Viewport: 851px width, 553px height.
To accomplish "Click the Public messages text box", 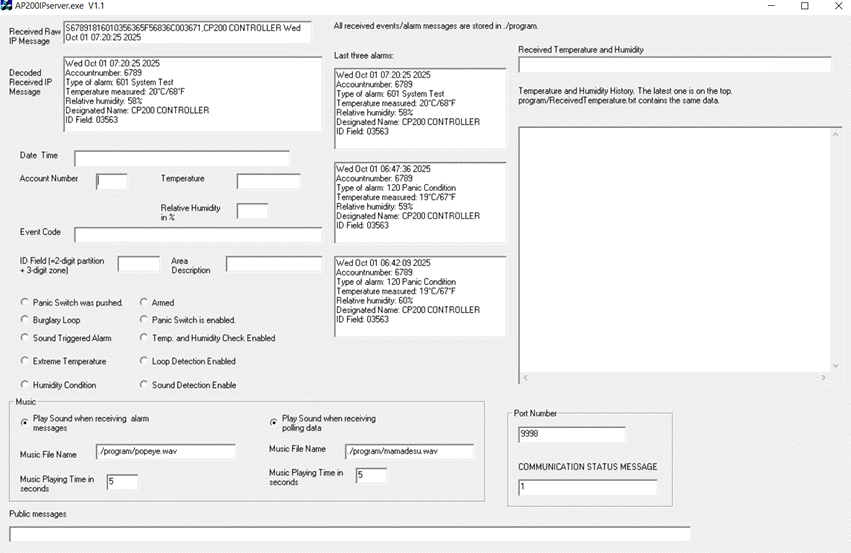I will 349,534.
